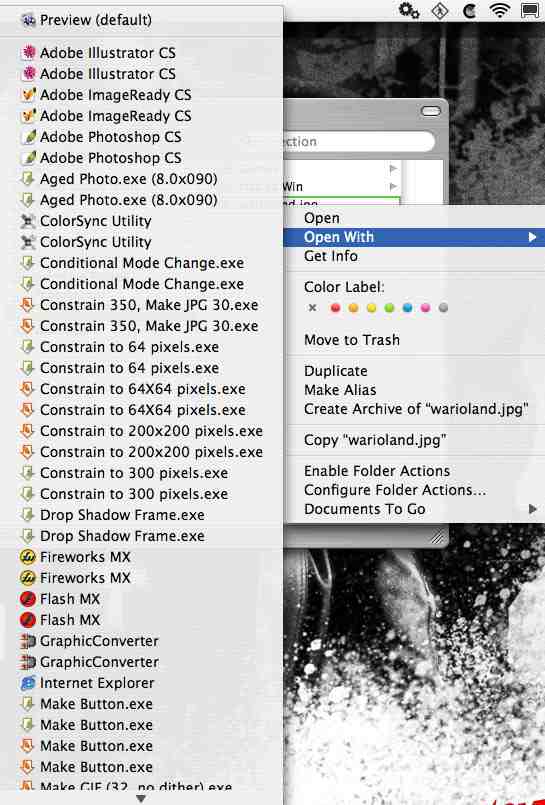This screenshot has width=545, height=805.
Task: Expand the Open With submenu arrow
Action: pyautogui.click(x=532, y=237)
